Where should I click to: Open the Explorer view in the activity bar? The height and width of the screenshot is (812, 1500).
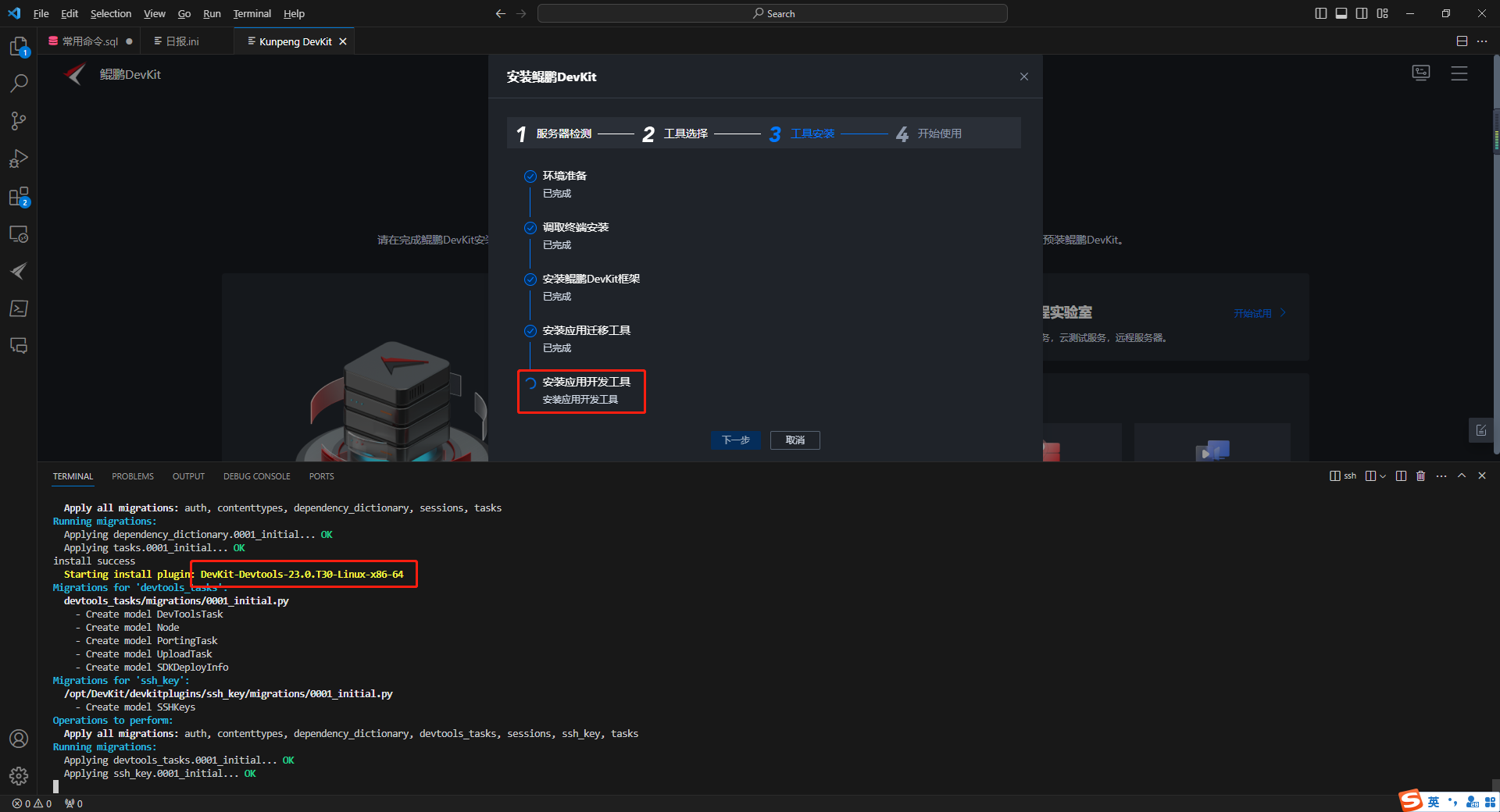coord(19,47)
